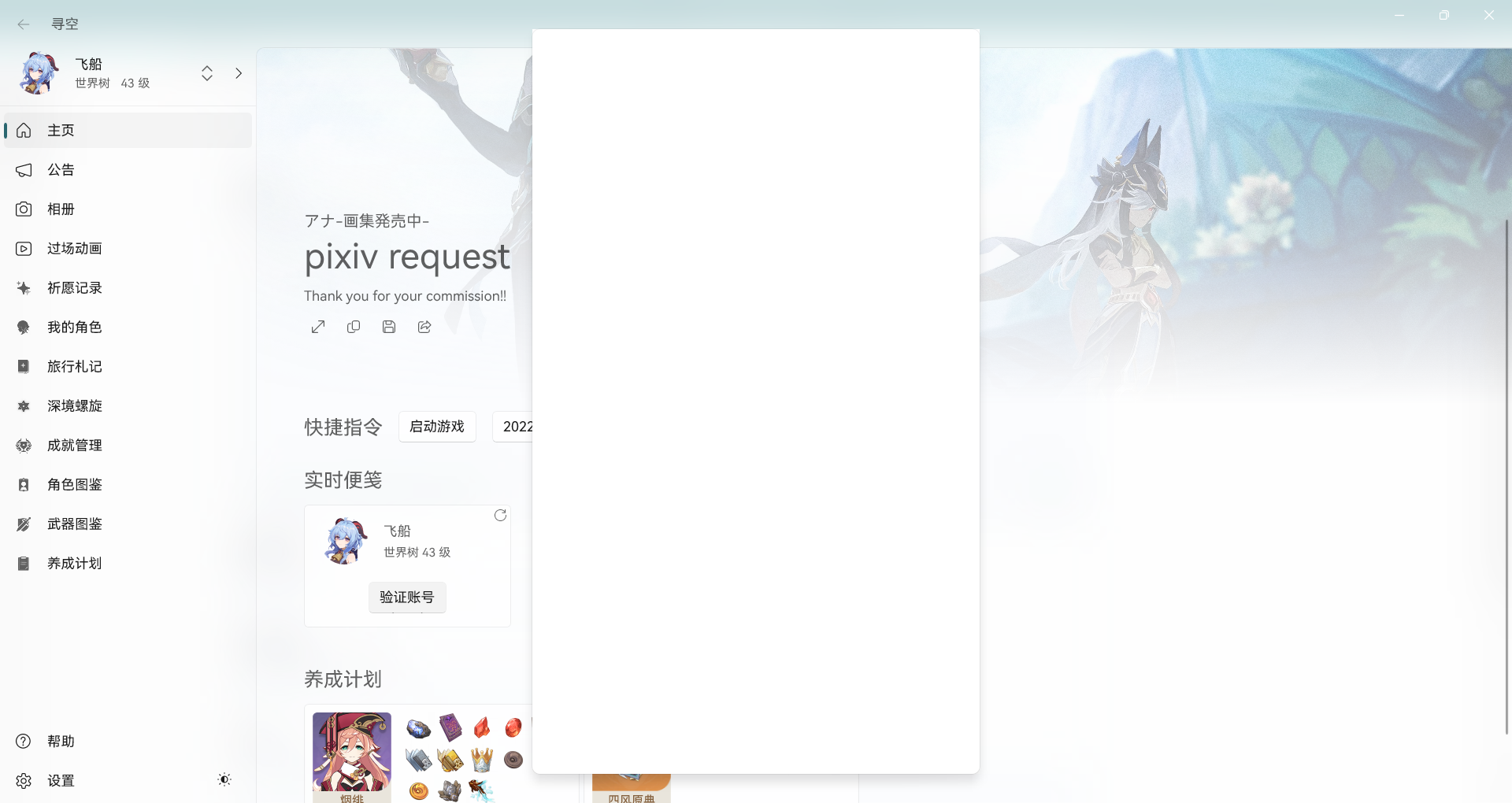
Task: Expand the account switcher chevrons beside 飞船
Action: pos(206,73)
